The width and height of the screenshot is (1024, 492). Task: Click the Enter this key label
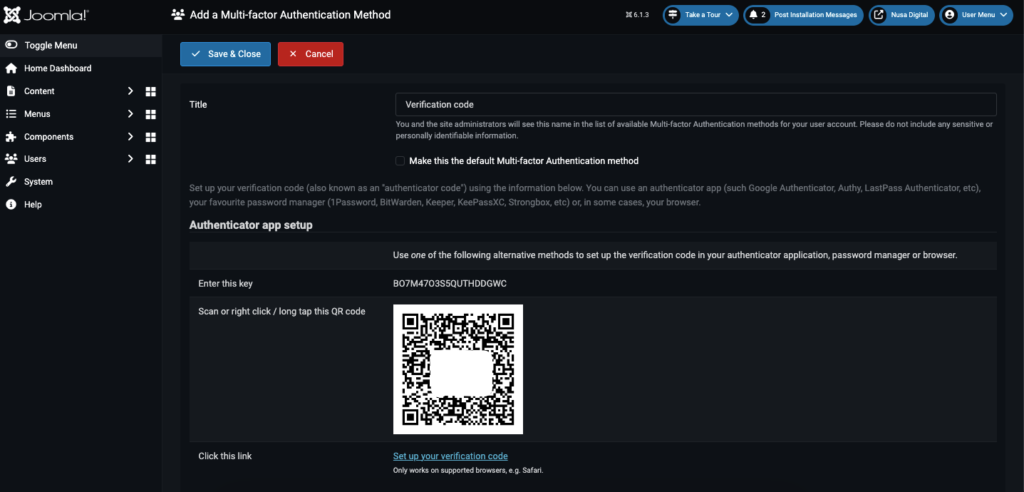225,284
